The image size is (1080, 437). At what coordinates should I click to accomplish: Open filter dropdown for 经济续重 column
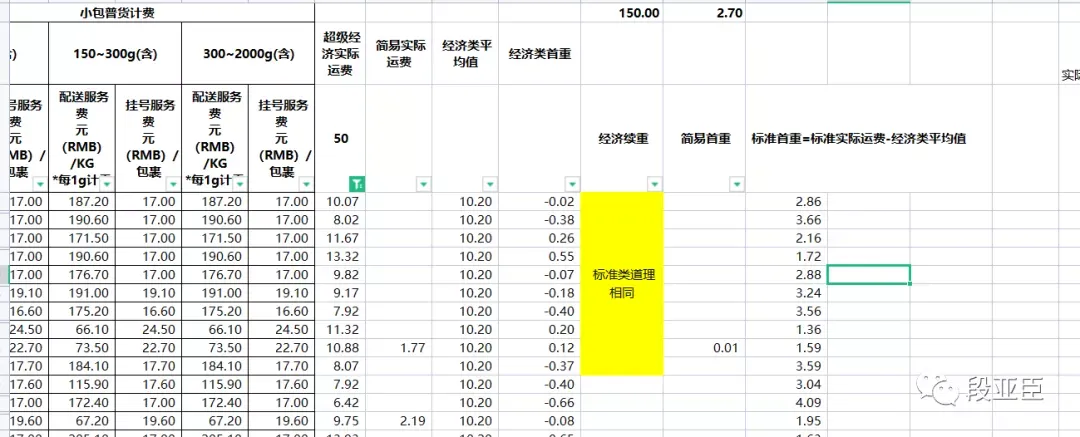(654, 184)
